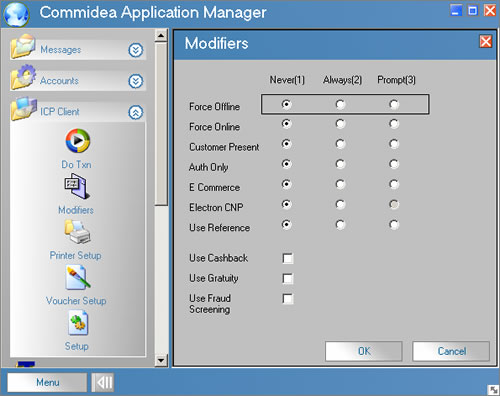
Task: Click the ICP Client folder icon
Action: click(x=23, y=108)
